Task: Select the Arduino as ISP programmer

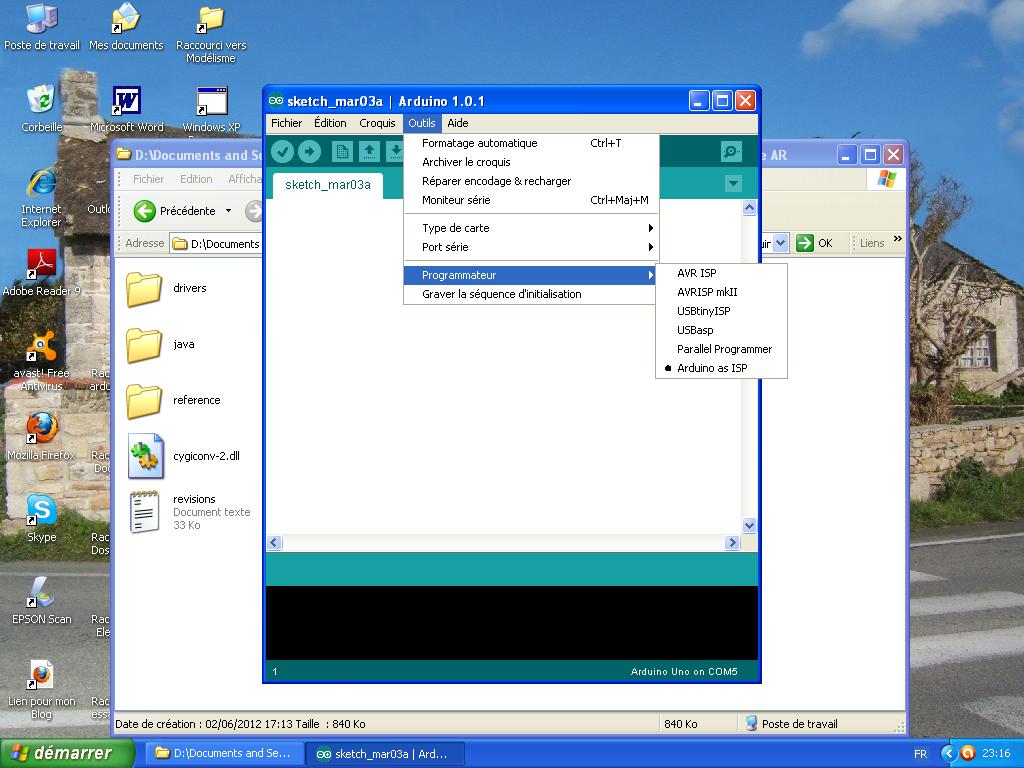Action: point(711,368)
